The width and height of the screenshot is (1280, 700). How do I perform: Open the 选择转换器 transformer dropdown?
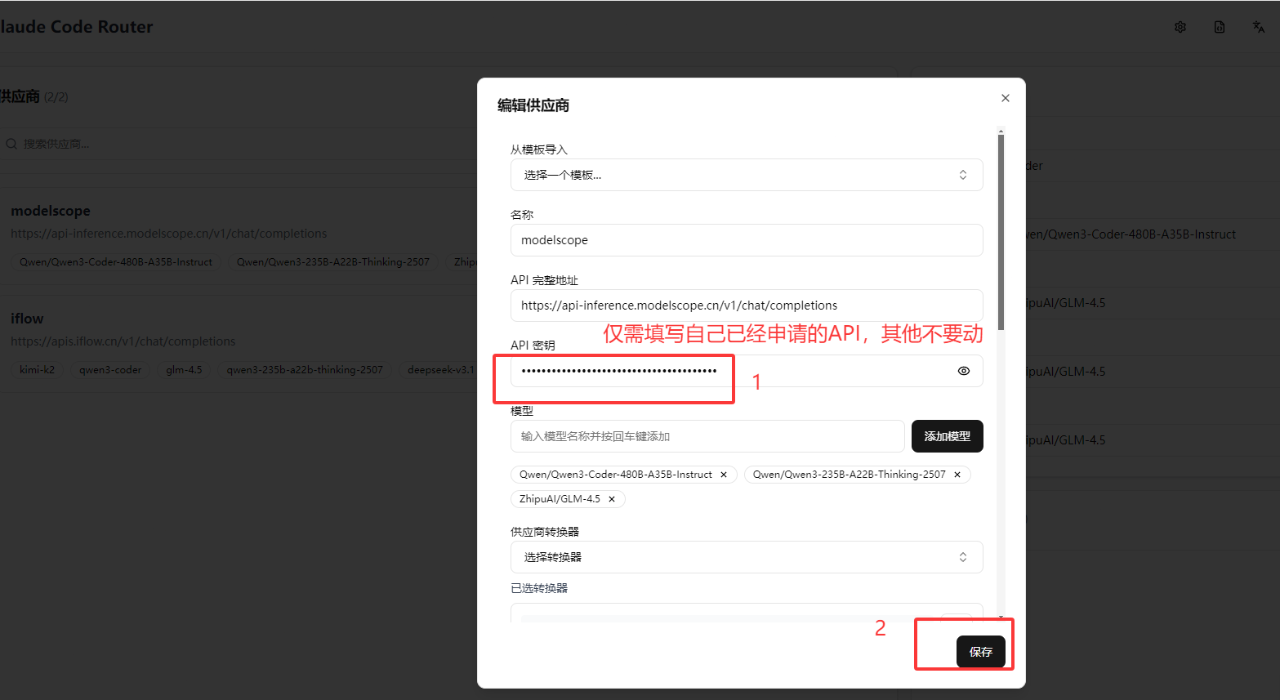pyautogui.click(x=746, y=557)
